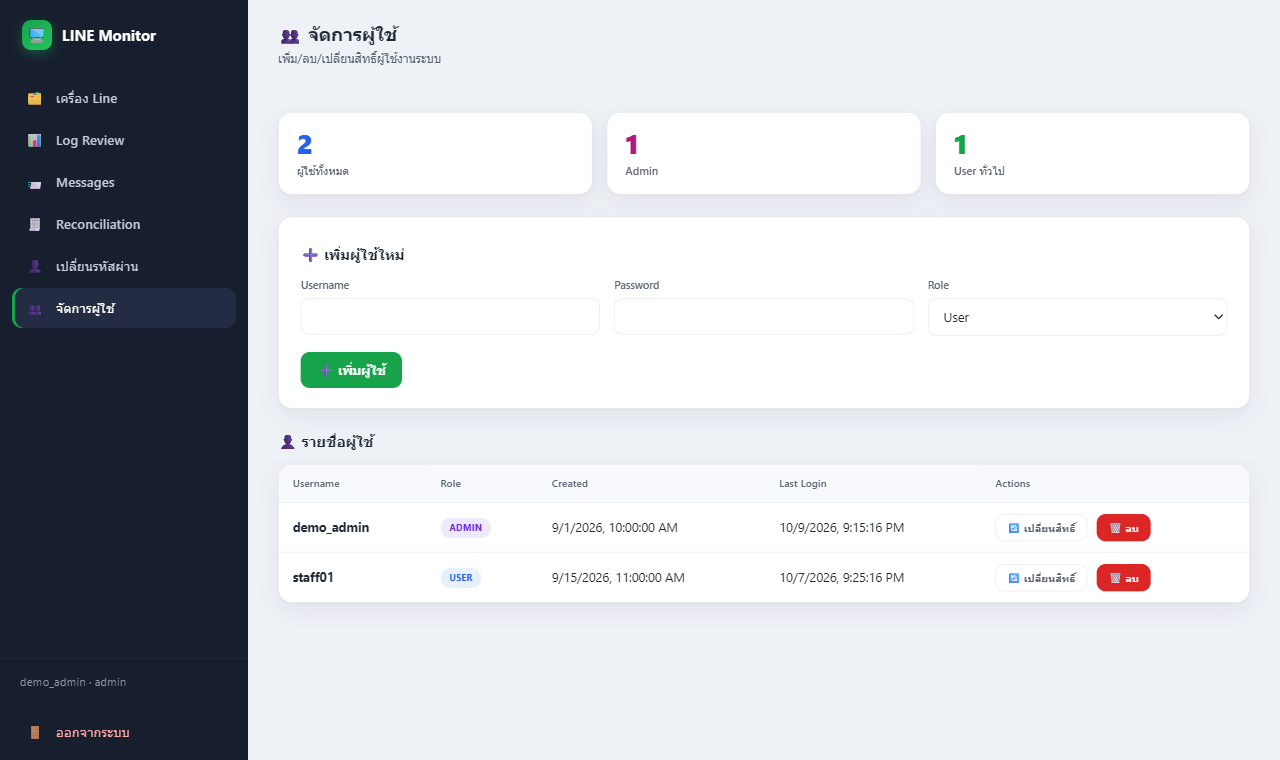Click the ผู้ใช้ทั้งหมด stat card
1280x760 pixels.
tap(435, 153)
